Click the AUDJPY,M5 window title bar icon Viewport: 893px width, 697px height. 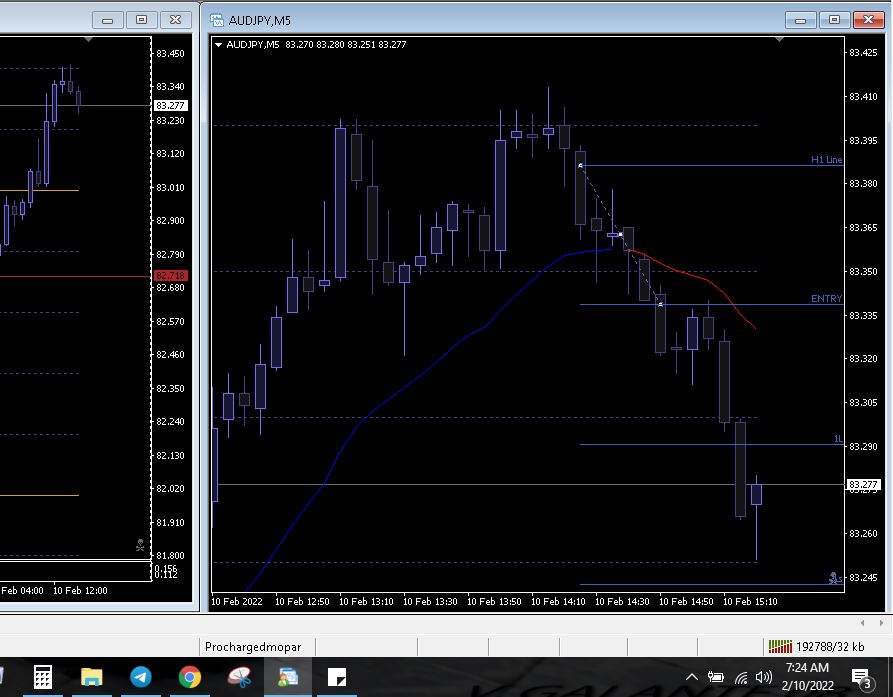pos(216,20)
